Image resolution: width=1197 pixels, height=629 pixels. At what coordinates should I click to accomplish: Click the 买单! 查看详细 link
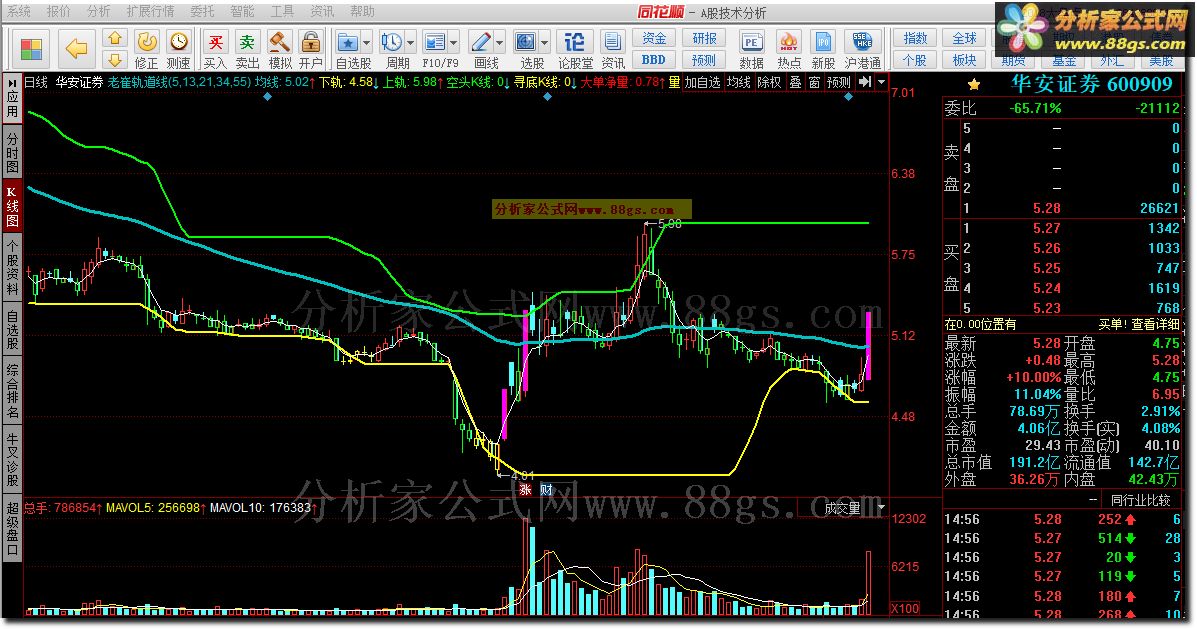coord(1139,324)
